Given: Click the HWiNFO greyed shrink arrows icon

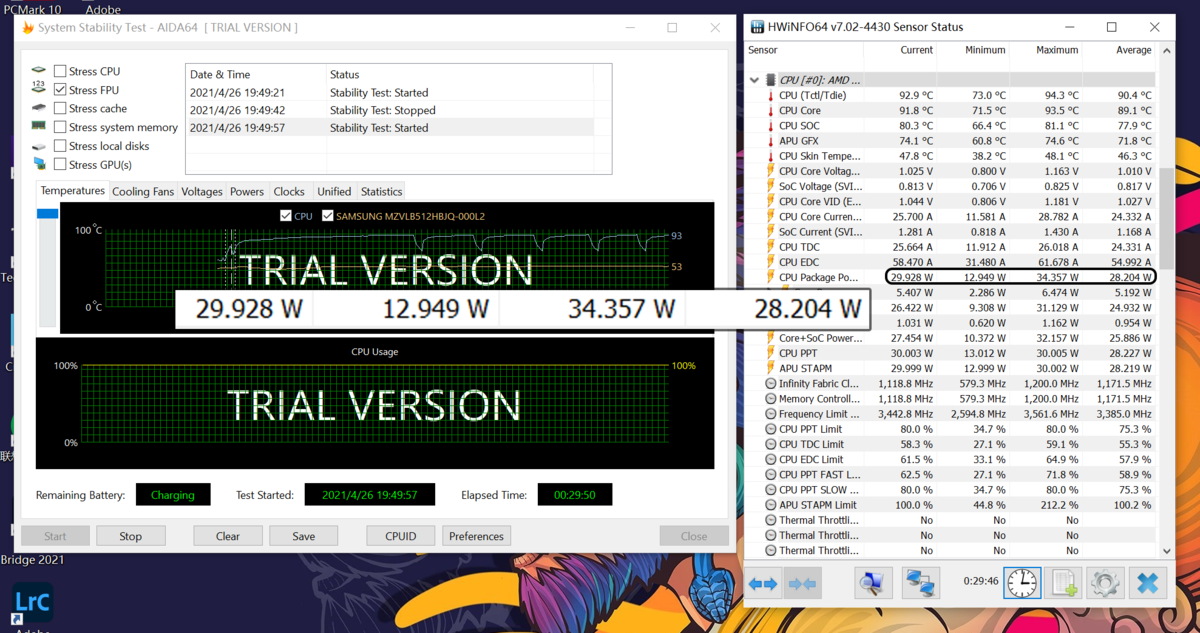Looking at the screenshot, I should click(x=802, y=583).
